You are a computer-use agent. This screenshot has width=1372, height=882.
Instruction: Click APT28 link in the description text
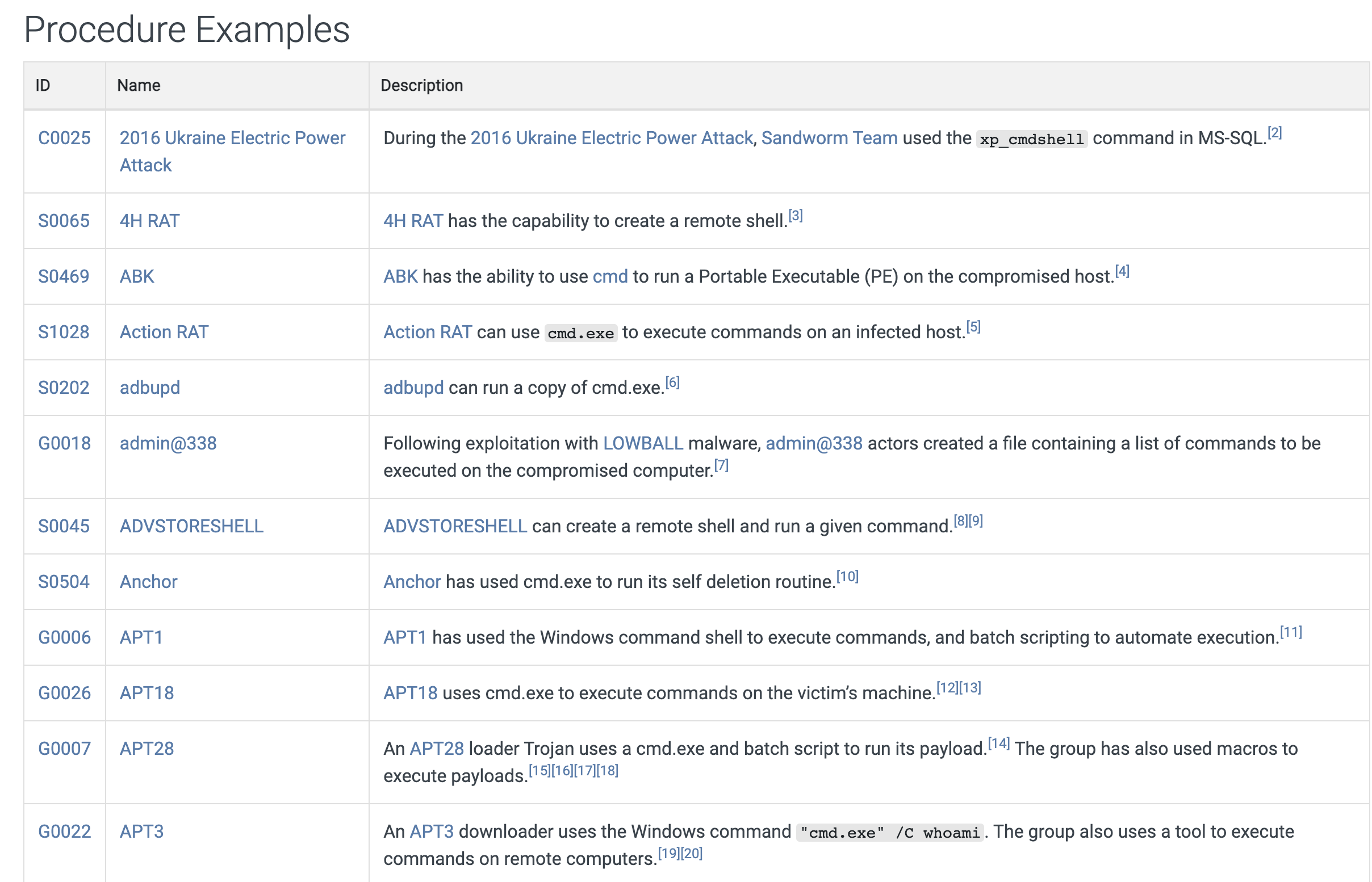click(x=436, y=748)
